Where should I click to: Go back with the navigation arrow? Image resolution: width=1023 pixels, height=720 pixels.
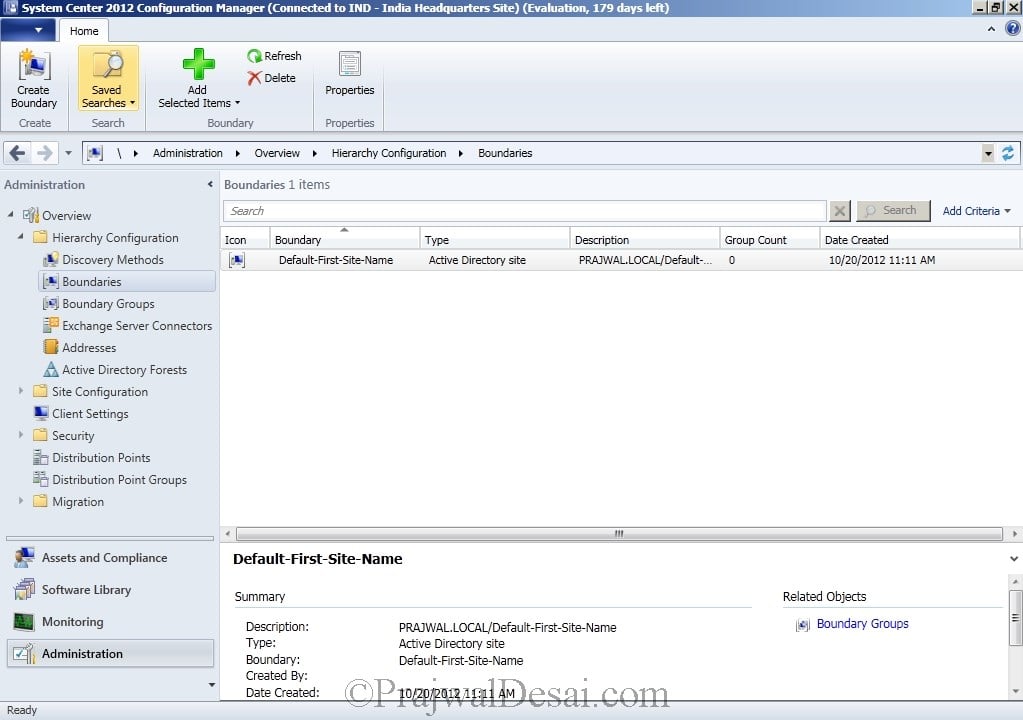18,153
